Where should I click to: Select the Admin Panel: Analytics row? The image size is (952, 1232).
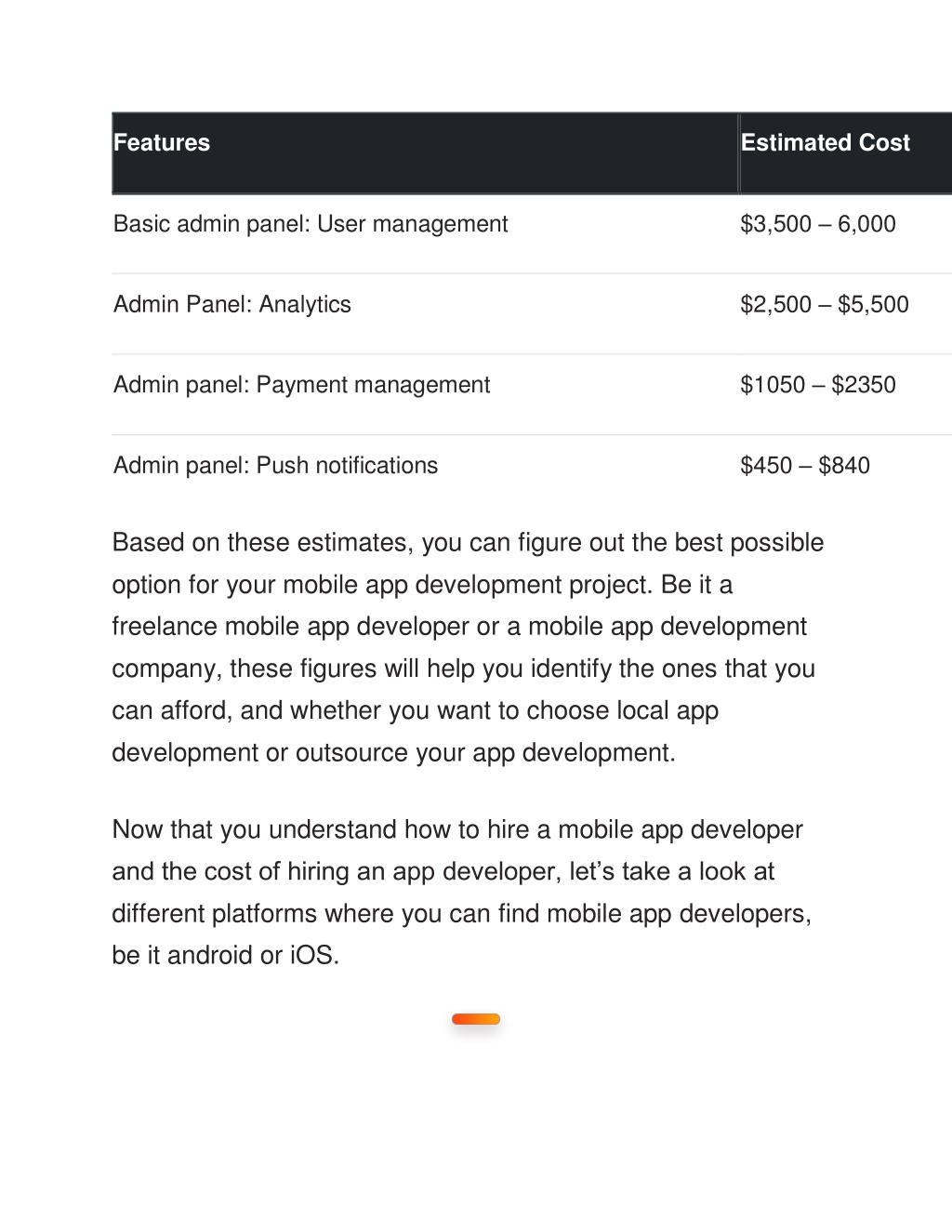(532, 314)
